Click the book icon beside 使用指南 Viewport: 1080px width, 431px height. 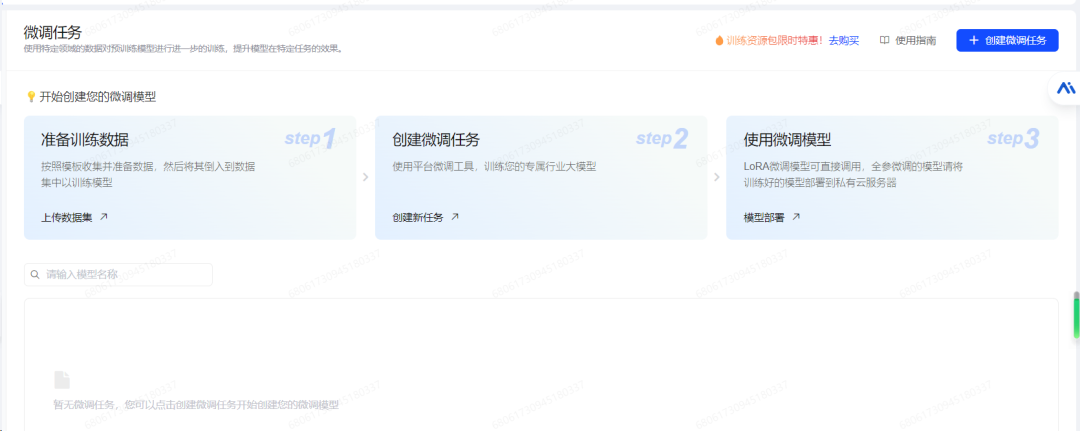[884, 41]
